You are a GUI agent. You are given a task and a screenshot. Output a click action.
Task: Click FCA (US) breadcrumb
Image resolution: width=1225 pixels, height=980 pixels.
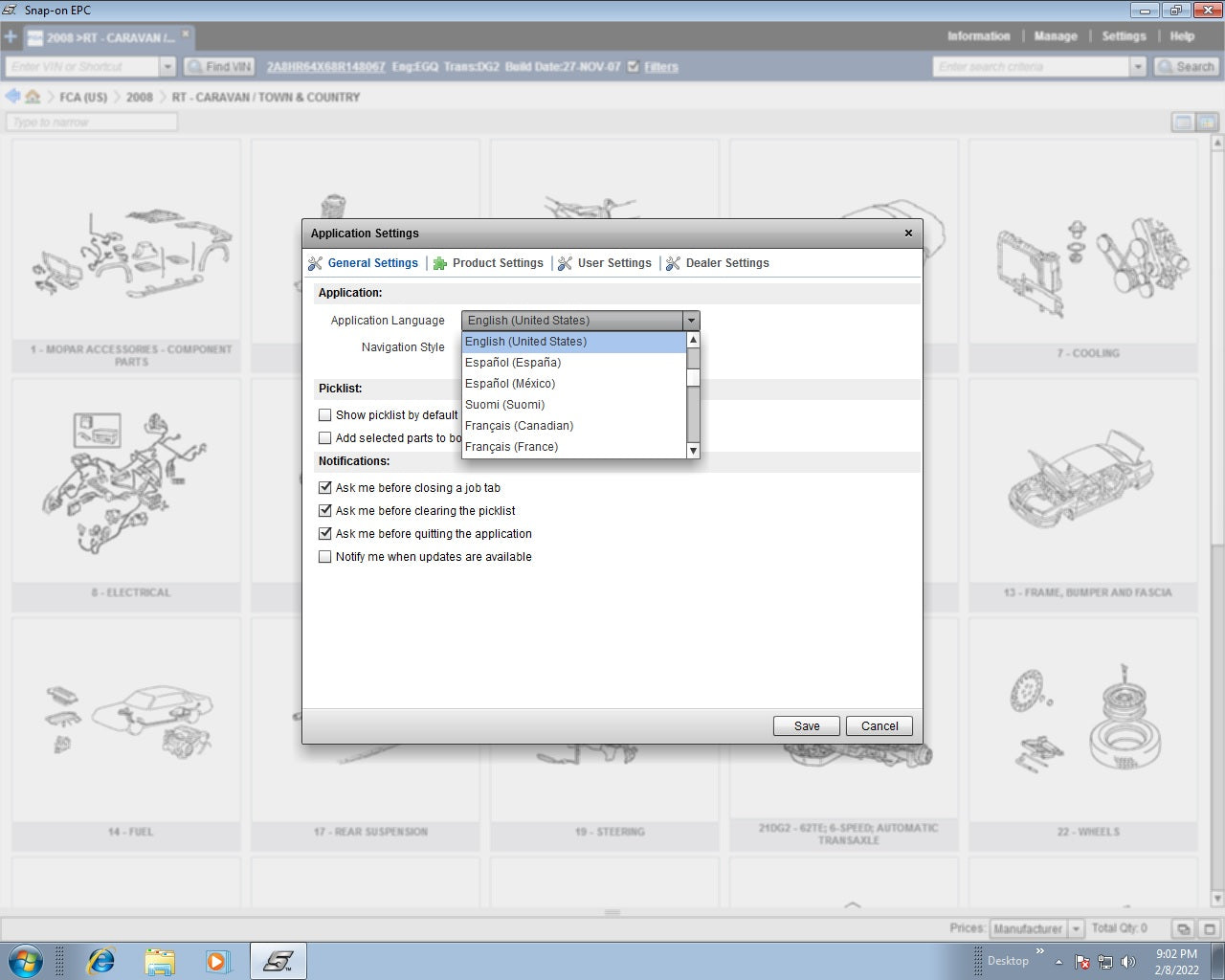coord(83,98)
